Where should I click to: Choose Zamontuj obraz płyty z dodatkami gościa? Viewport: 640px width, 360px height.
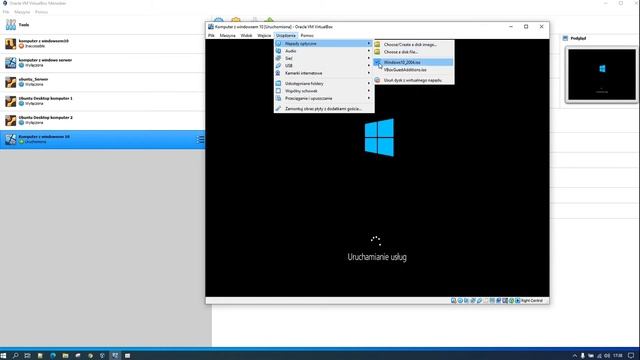coord(324,109)
